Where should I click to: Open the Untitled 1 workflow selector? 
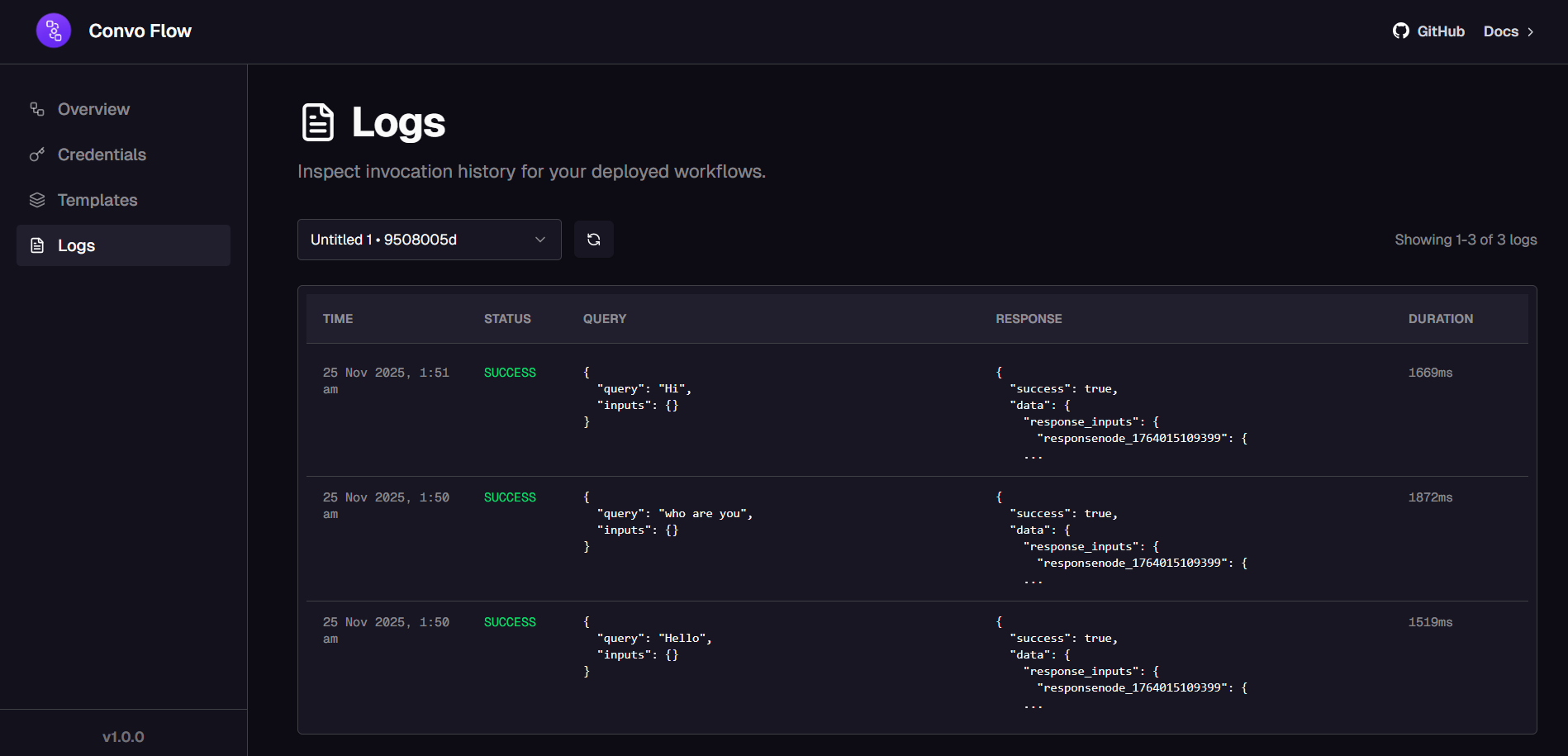click(x=429, y=239)
